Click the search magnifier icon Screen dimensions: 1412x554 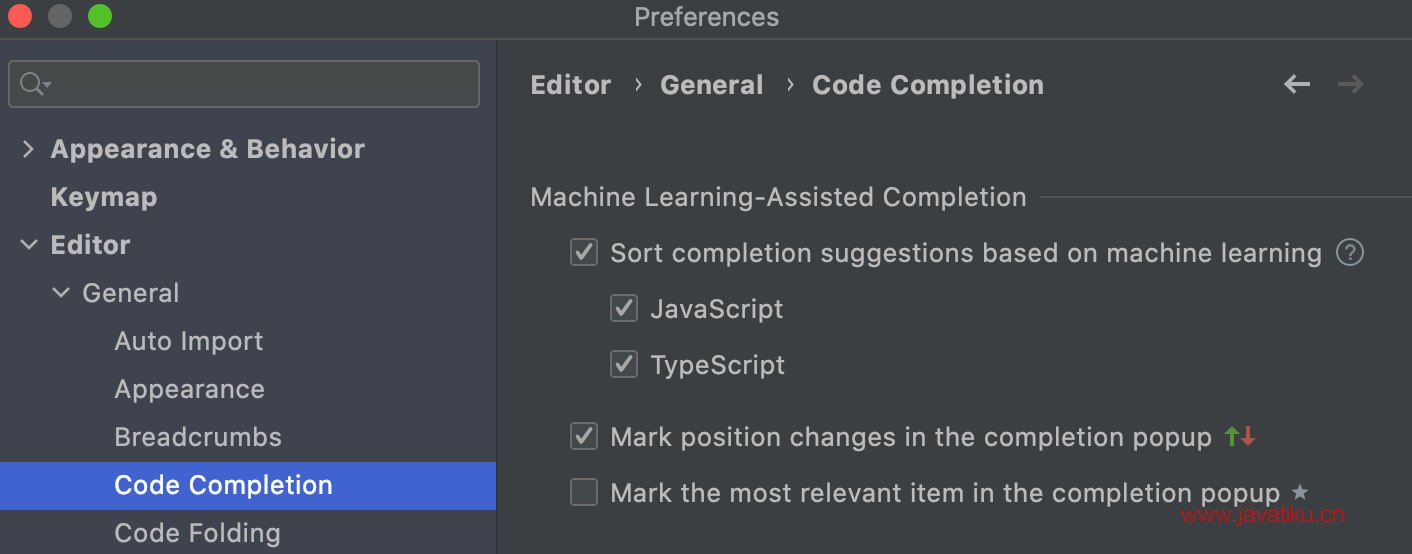click(34, 84)
